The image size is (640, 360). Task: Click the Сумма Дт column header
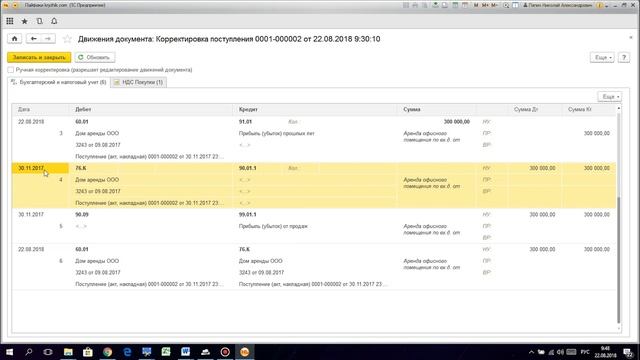tap(526, 109)
